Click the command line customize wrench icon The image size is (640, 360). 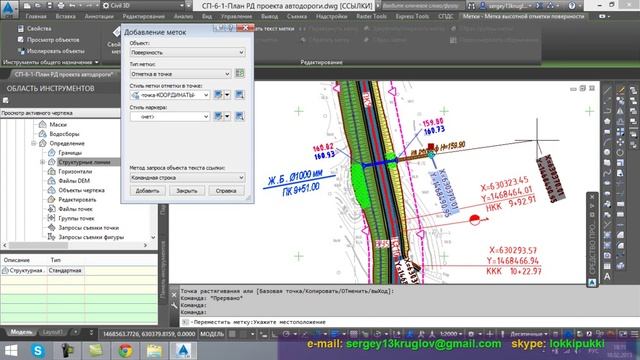[x=174, y=305]
